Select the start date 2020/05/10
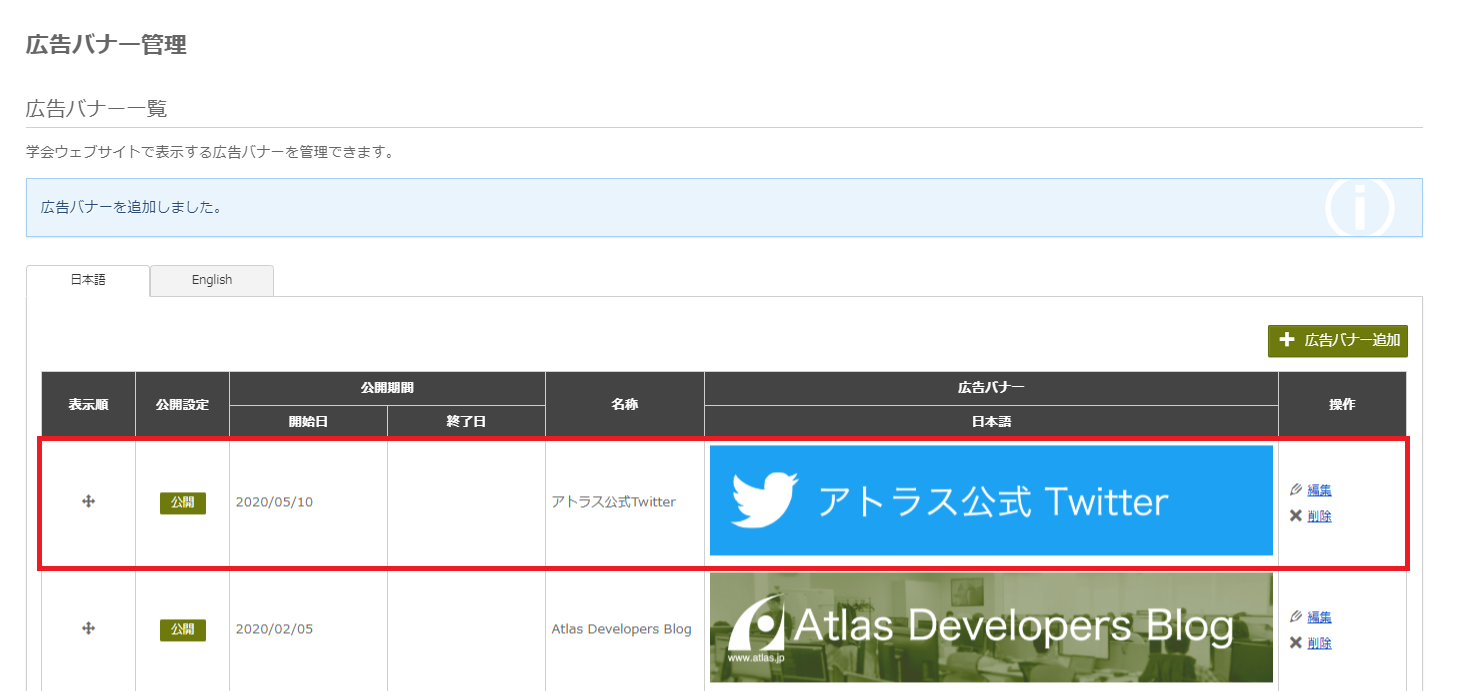This screenshot has width=1458, height=691. click(x=274, y=502)
